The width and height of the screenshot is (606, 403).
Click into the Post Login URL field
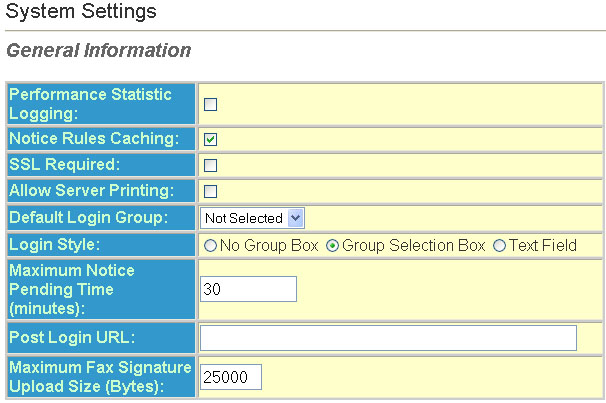[x=388, y=338]
